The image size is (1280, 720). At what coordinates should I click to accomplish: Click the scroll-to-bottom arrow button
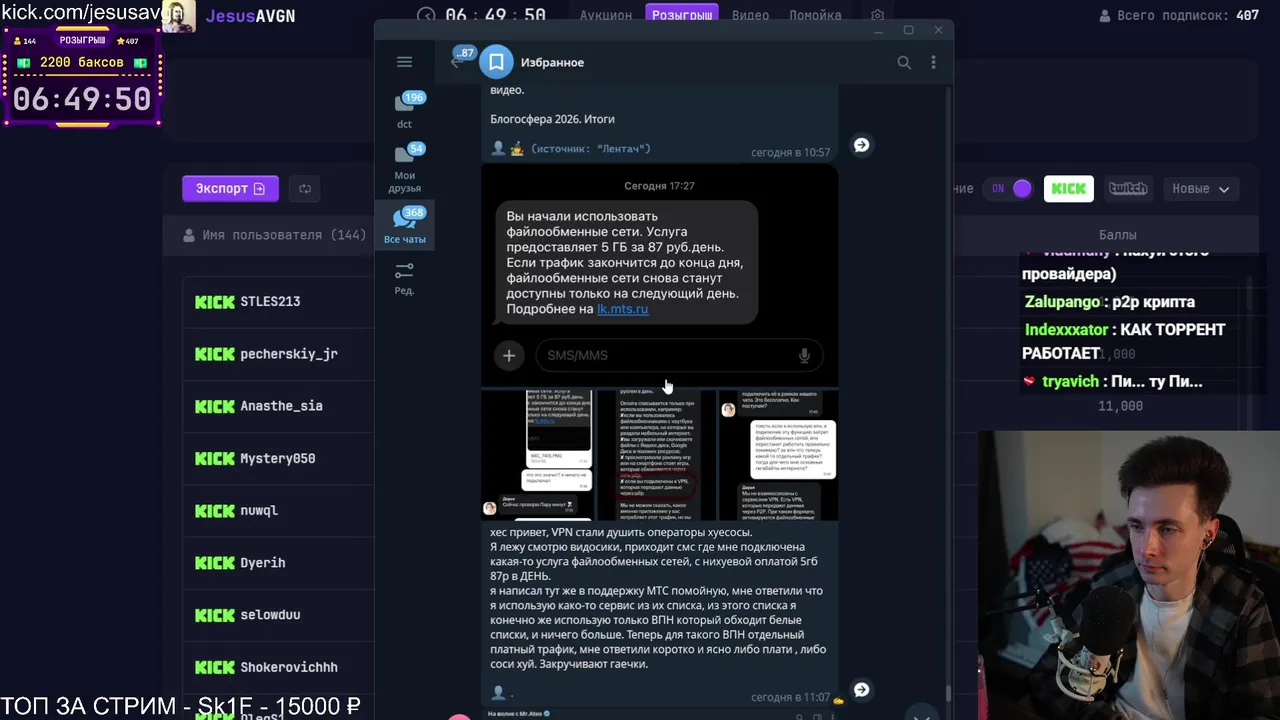pos(921,714)
